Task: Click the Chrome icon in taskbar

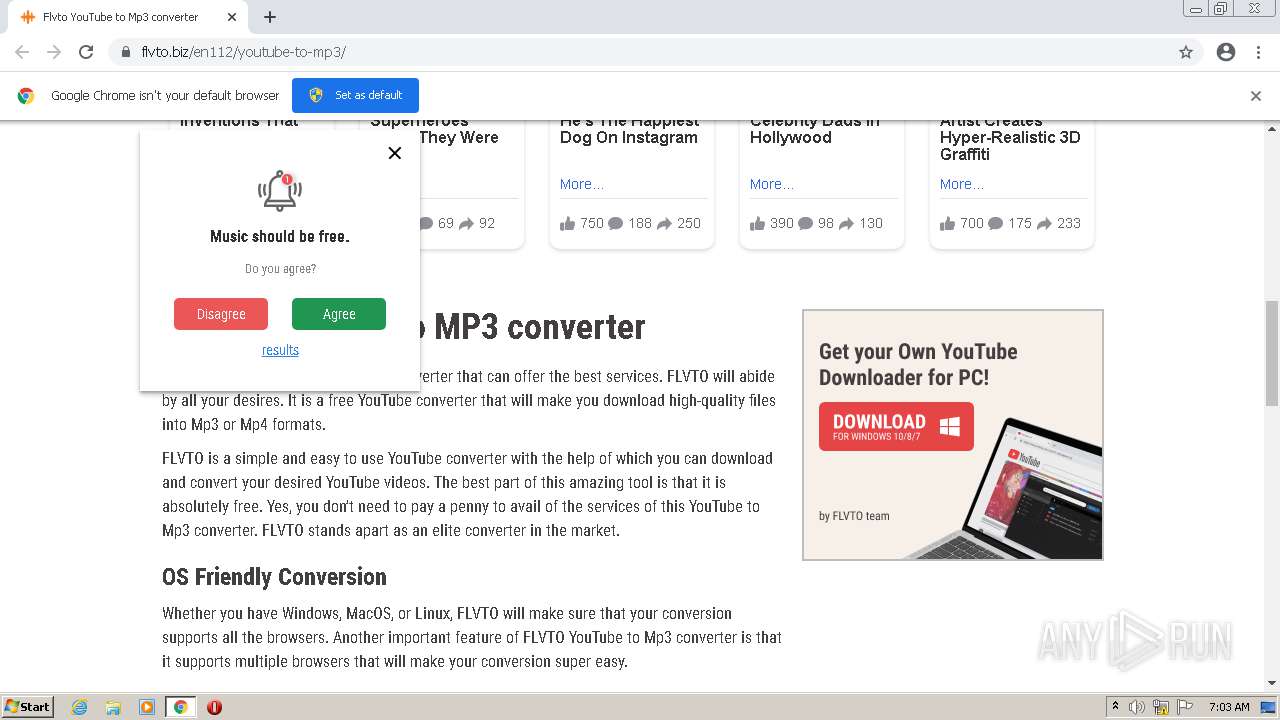Action: point(181,707)
